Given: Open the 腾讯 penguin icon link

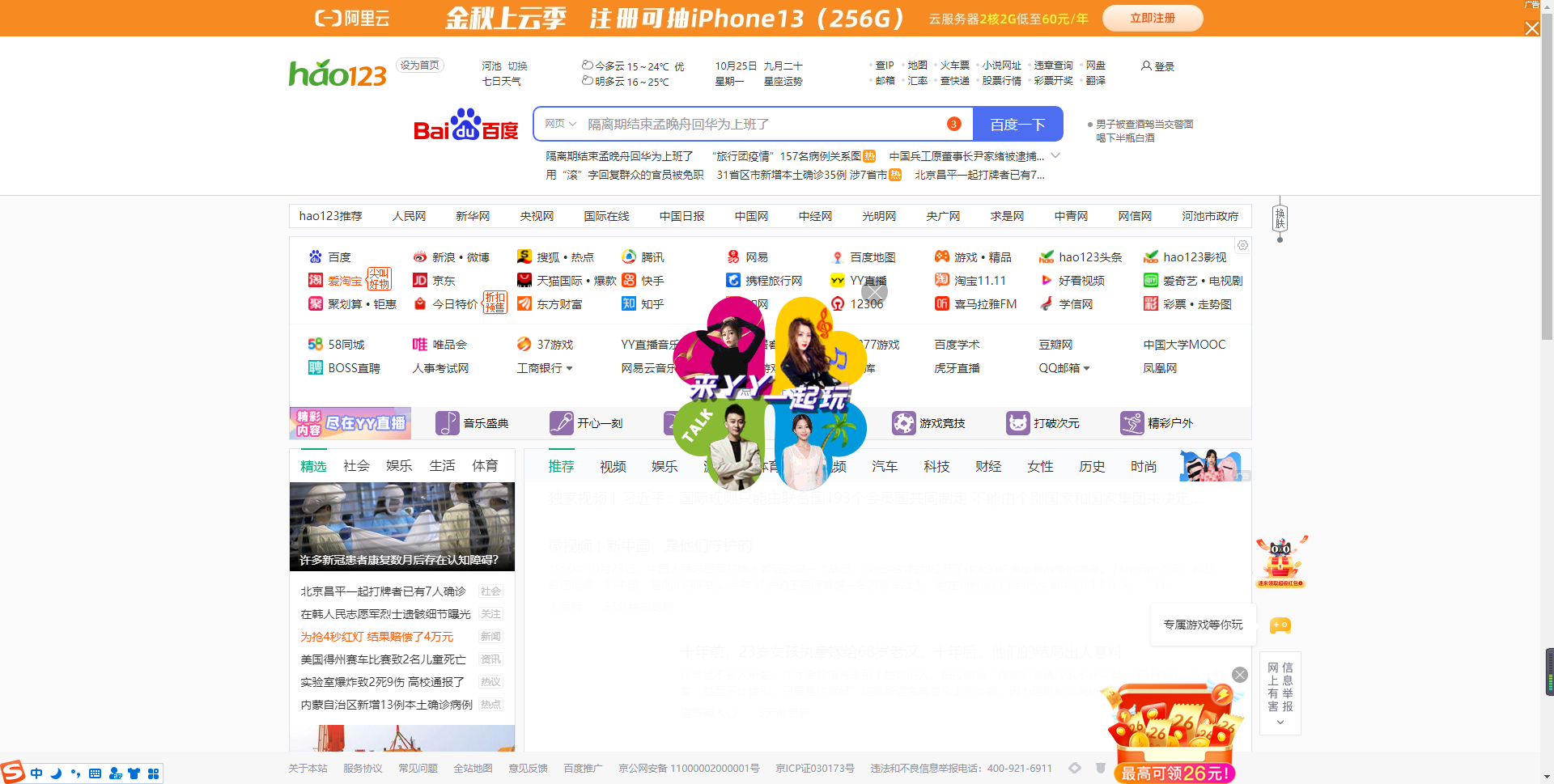Looking at the screenshot, I should [x=629, y=256].
